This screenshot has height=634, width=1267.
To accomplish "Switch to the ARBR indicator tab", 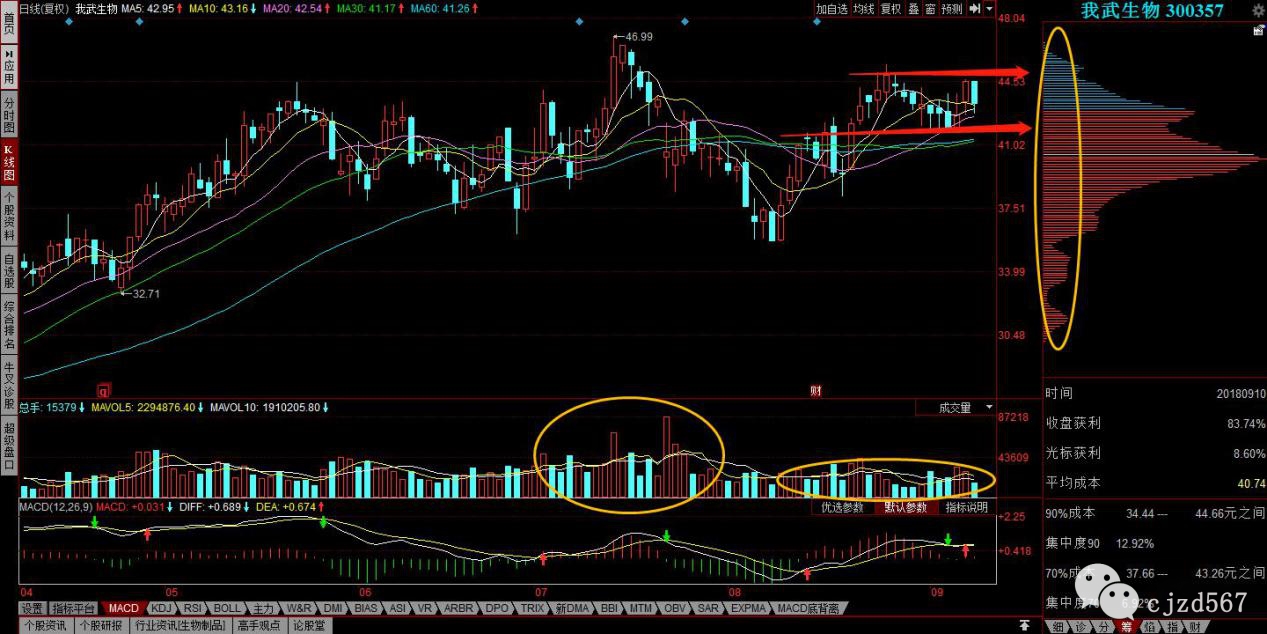I will 459,608.
